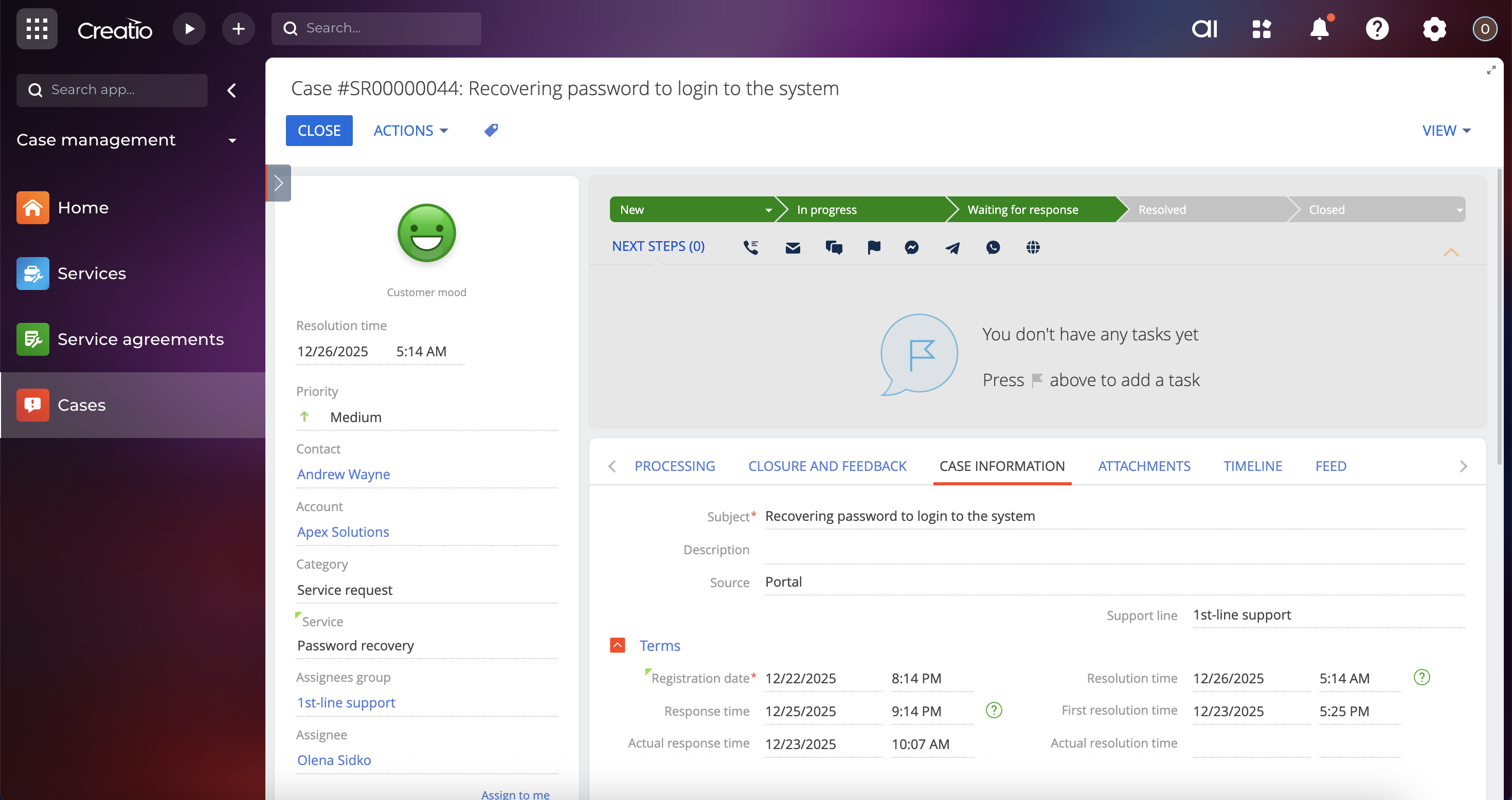The height and width of the screenshot is (800, 1512).
Task: Click the blue CLOSE button
Action: coord(319,130)
